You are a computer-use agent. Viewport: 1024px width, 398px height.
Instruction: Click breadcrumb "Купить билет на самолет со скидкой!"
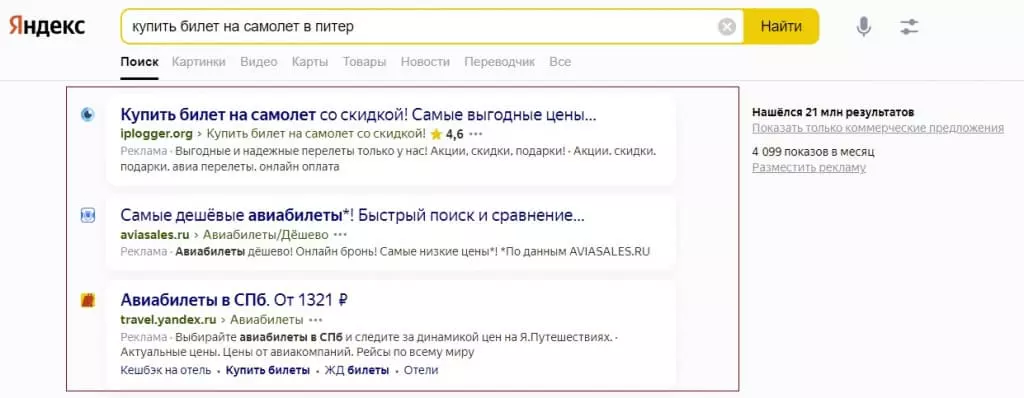pos(316,134)
